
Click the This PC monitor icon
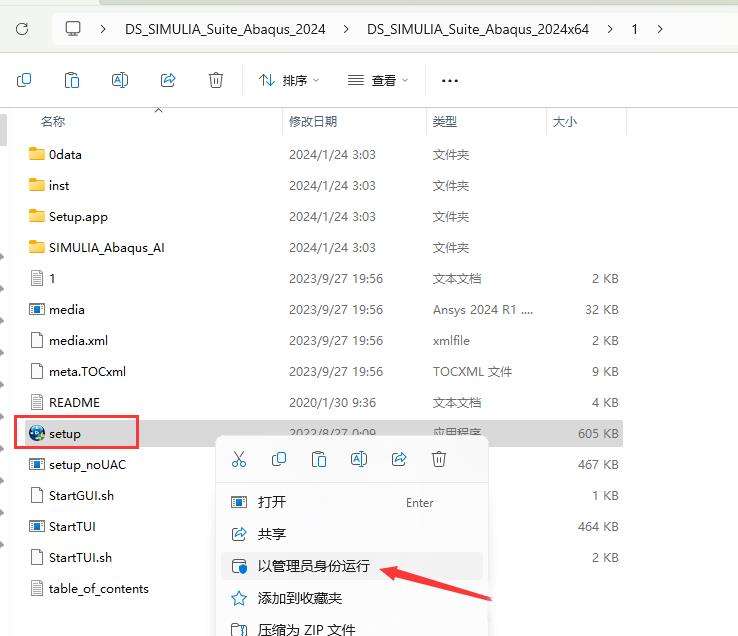pos(73,29)
